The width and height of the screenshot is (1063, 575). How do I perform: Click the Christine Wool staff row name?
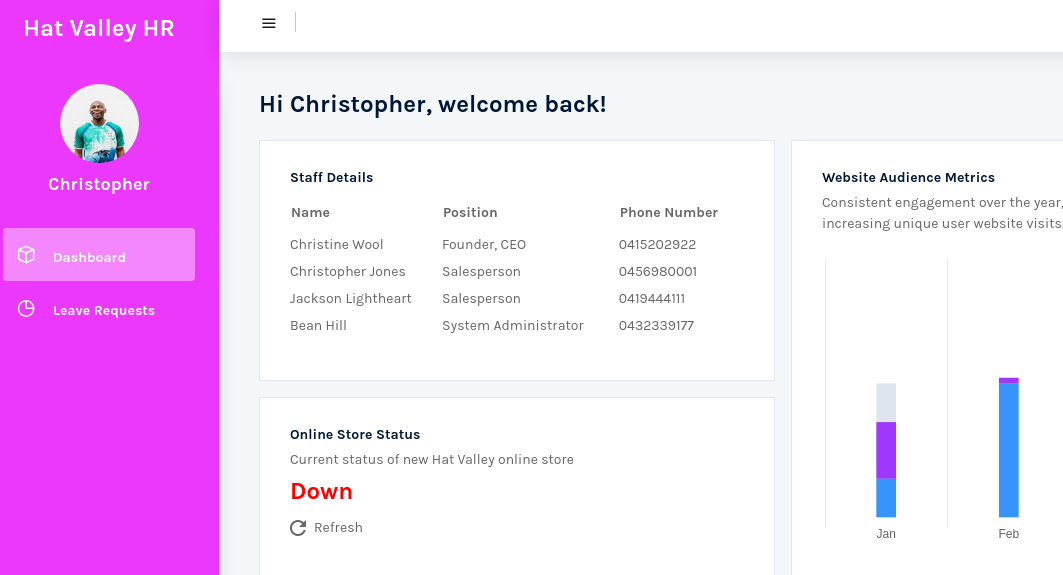[x=337, y=245]
